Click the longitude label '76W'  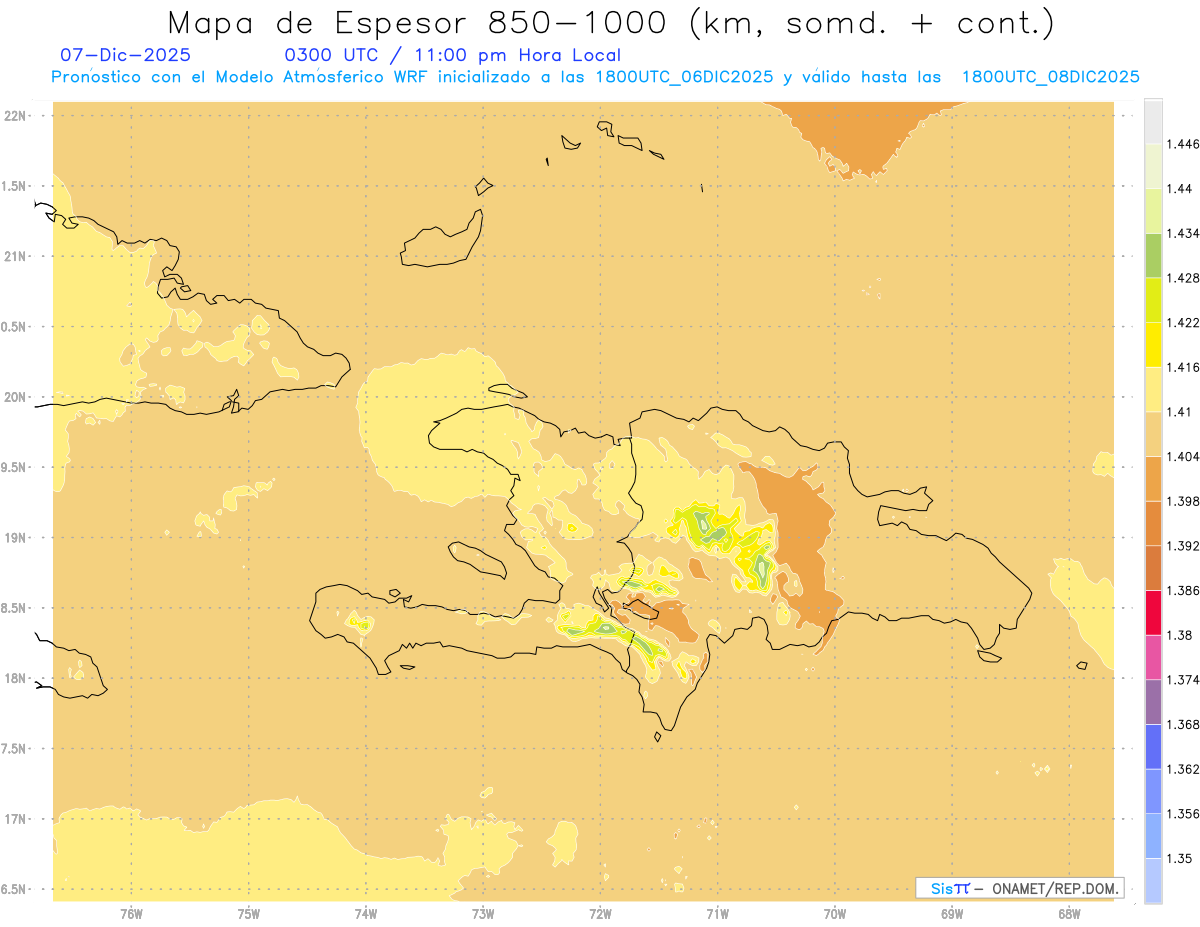tap(131, 913)
